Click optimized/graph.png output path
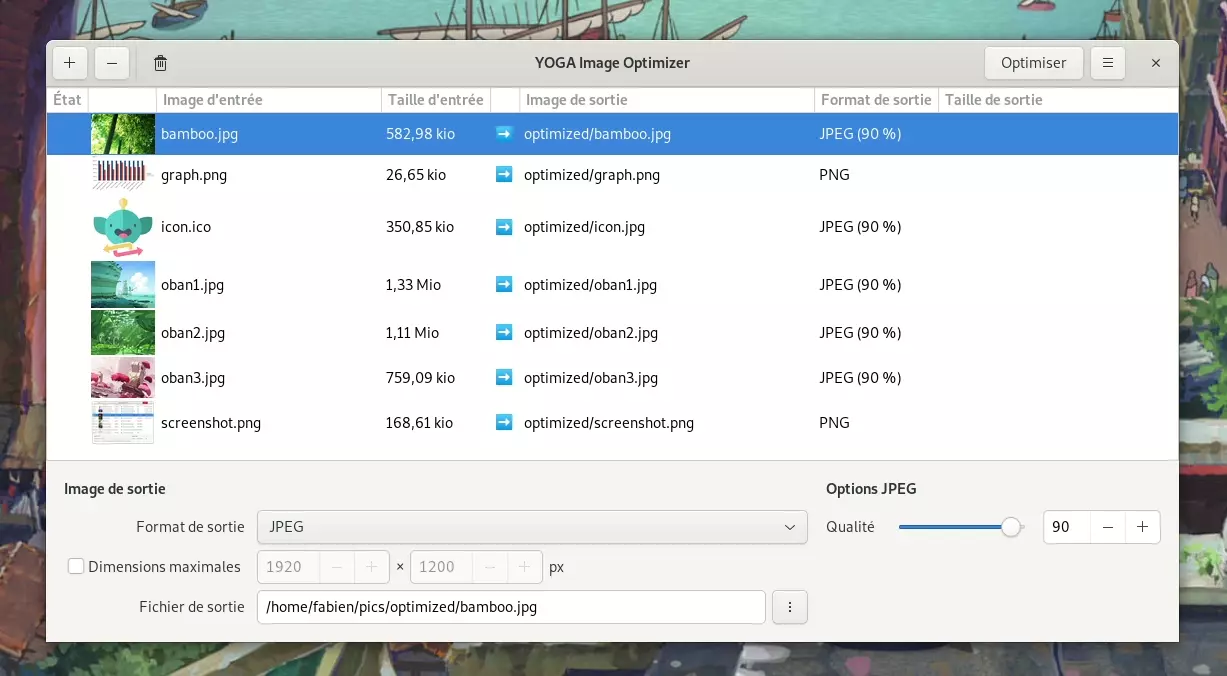1227x676 pixels. click(592, 175)
